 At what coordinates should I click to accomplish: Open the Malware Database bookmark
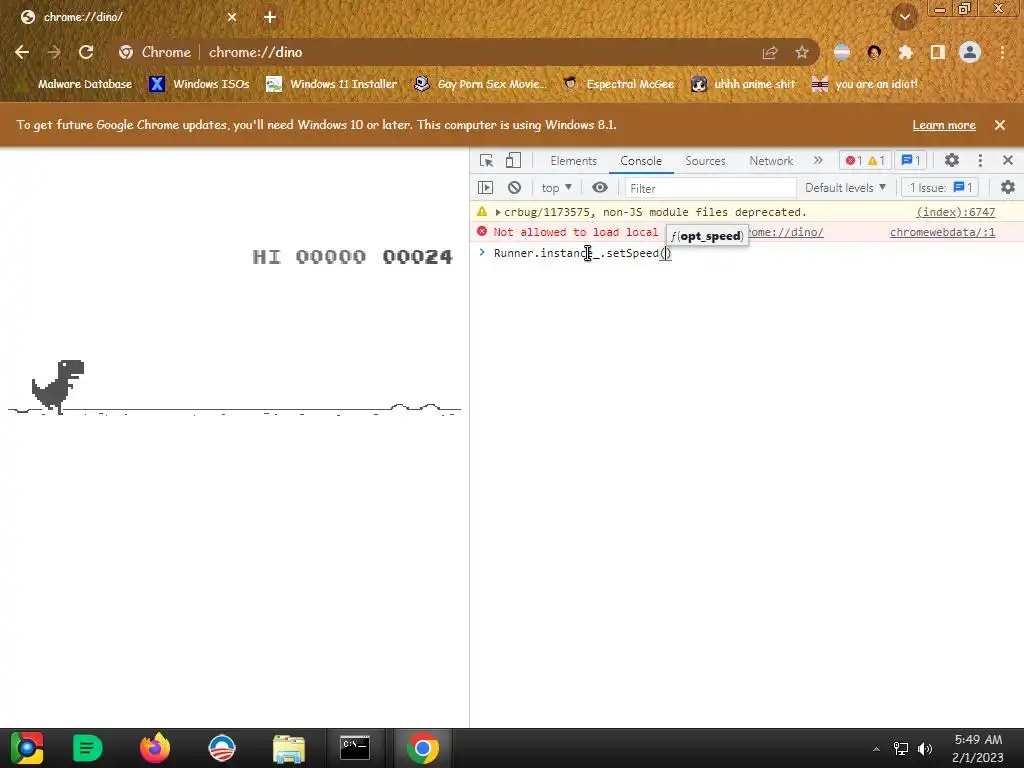click(76, 84)
